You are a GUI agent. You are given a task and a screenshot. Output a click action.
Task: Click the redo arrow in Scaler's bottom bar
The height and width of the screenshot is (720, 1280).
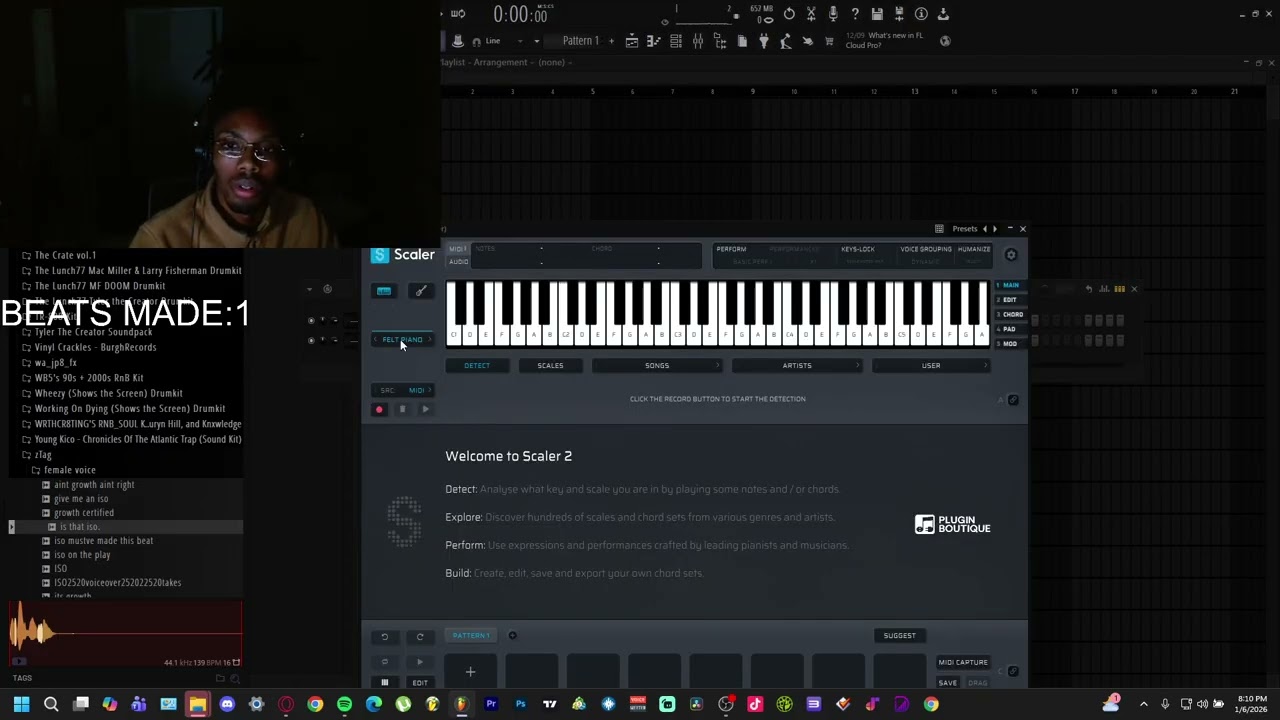tap(420, 636)
